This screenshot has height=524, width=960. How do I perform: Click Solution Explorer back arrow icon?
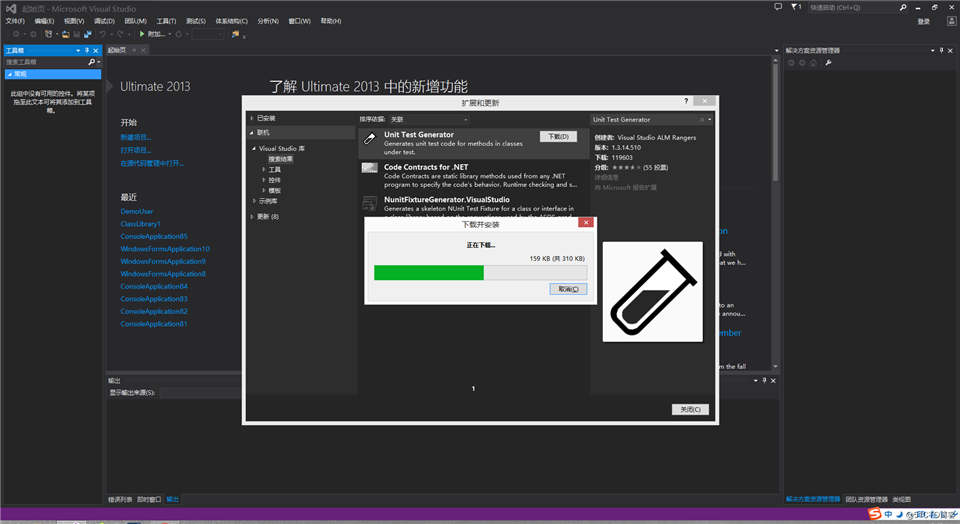(x=791, y=62)
